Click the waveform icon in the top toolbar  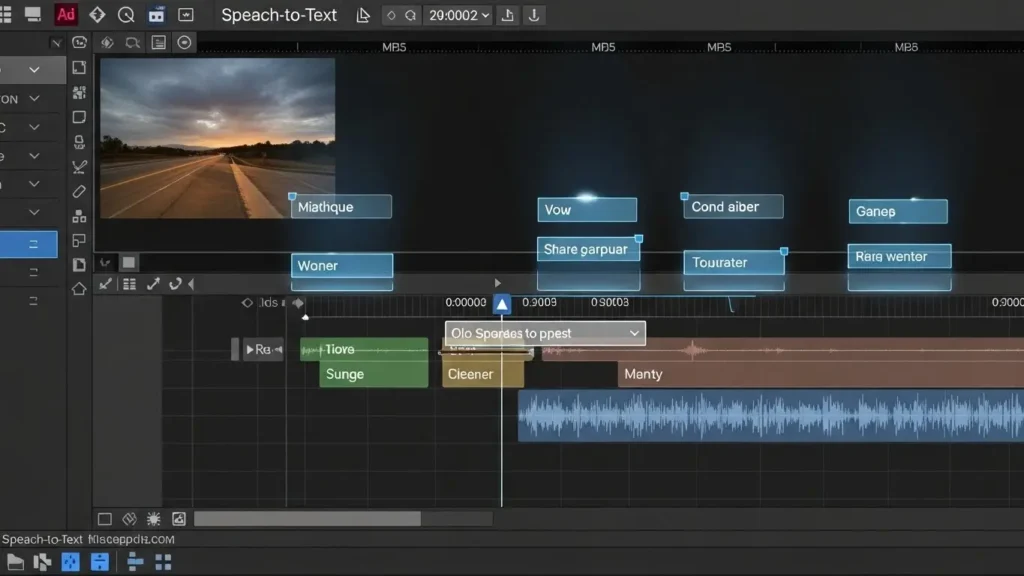tap(186, 14)
